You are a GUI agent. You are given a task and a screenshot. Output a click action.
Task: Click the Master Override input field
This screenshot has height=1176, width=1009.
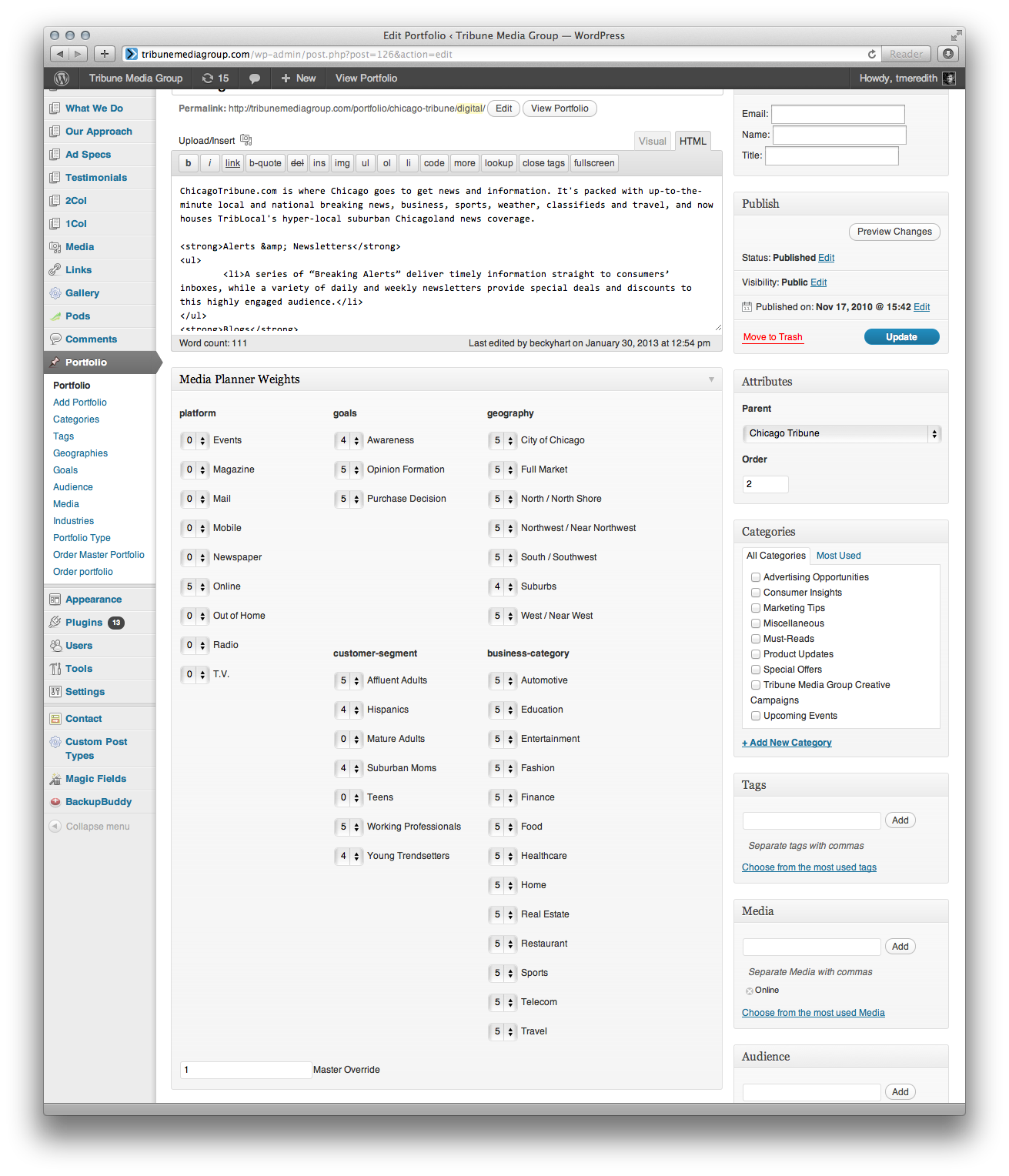point(246,1070)
